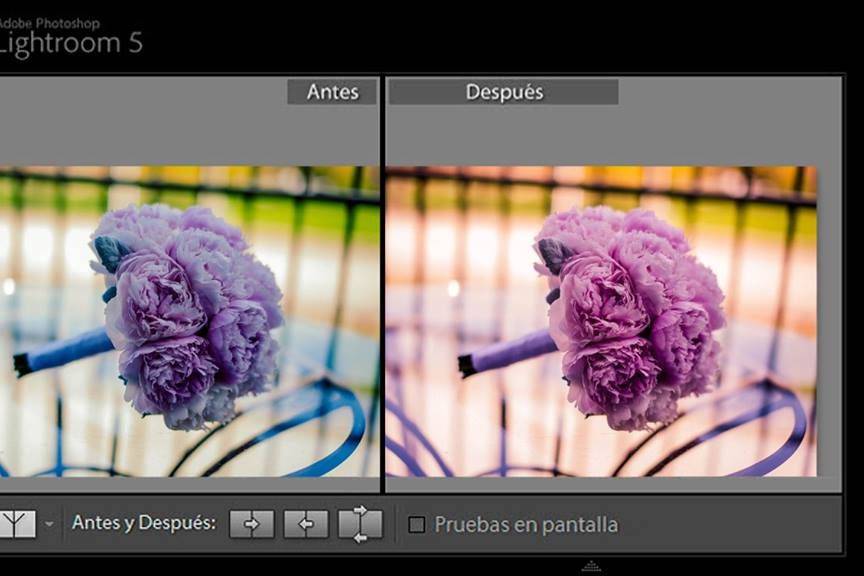
Task: Click the Lightroom 5 identity plate
Action: (71, 43)
